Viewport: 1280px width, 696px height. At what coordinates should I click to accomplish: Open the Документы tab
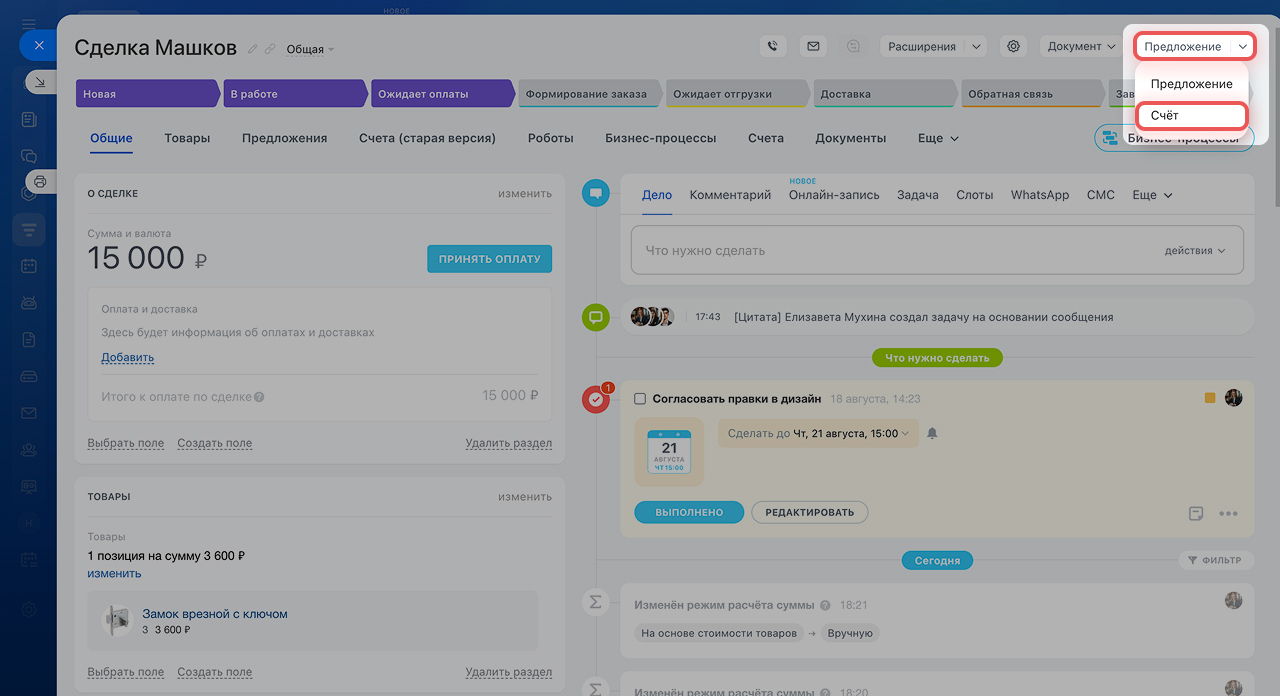850,138
